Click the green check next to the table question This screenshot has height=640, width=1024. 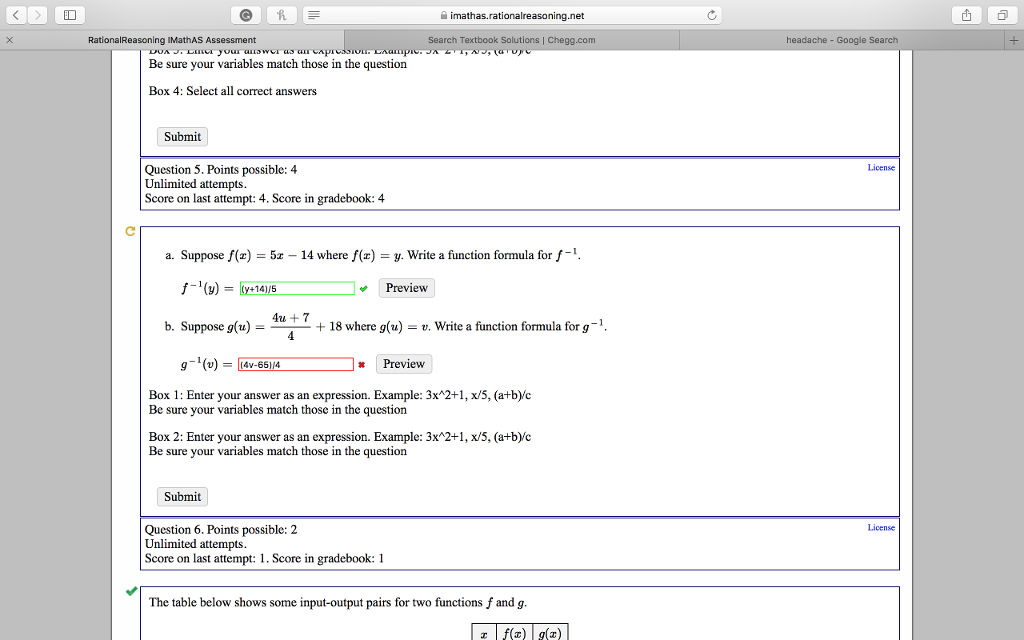(x=130, y=590)
